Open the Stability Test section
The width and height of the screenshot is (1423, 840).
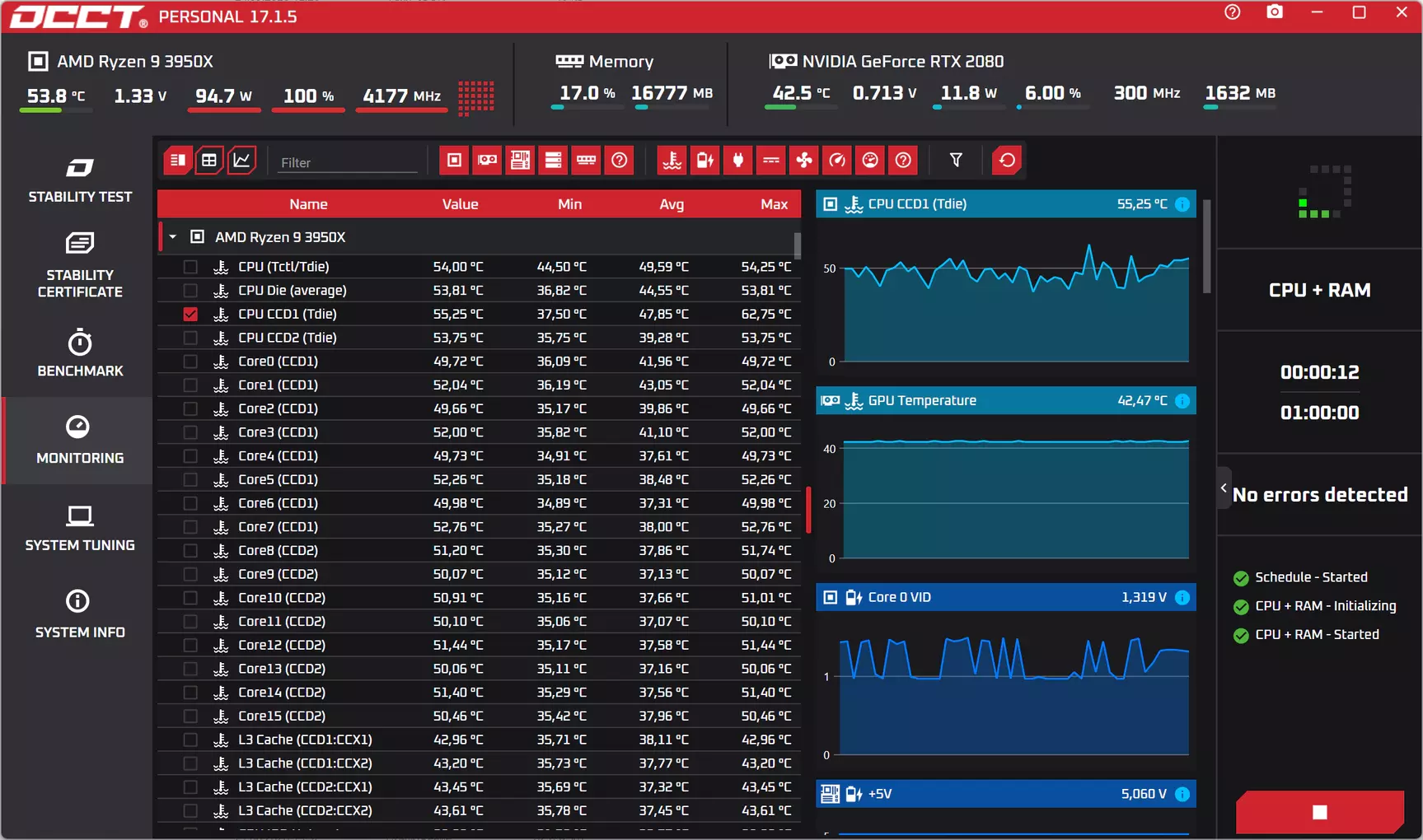(80, 180)
